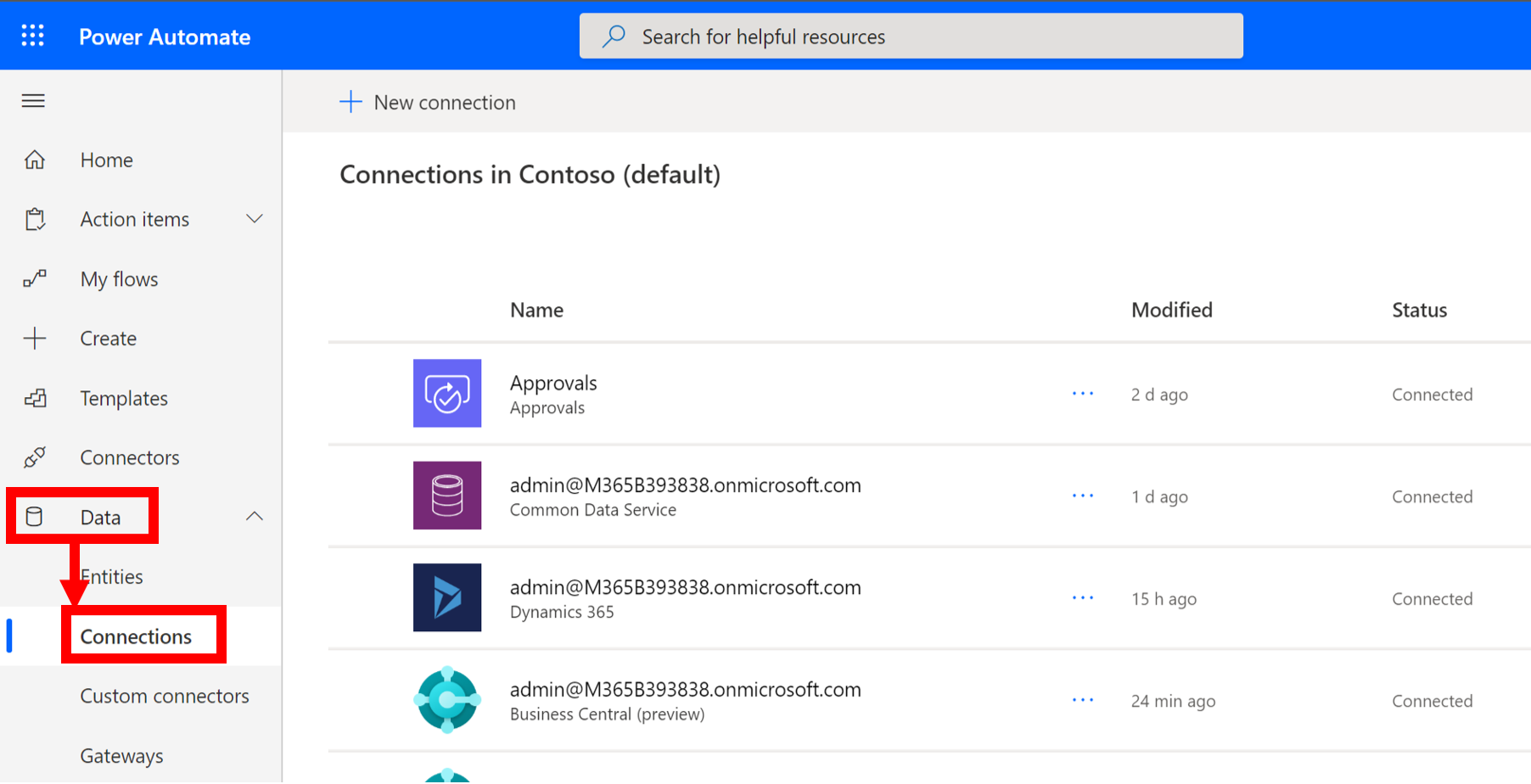Click the '1 d ago' modified value

point(1159,496)
